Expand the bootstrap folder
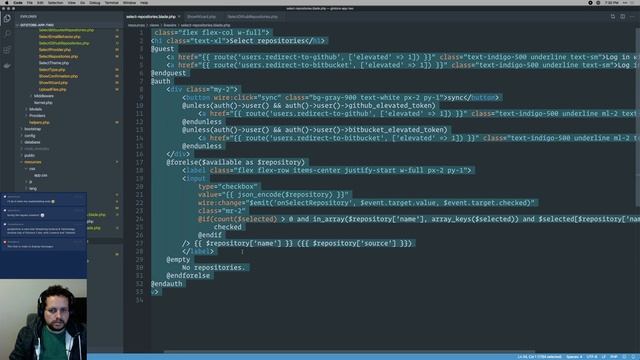640x360 pixels. tap(33, 129)
